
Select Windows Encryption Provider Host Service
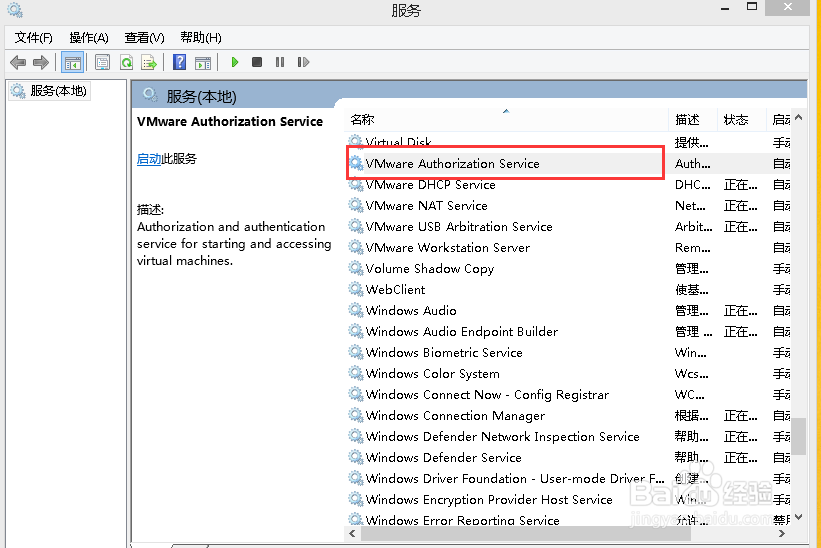[568, 499]
